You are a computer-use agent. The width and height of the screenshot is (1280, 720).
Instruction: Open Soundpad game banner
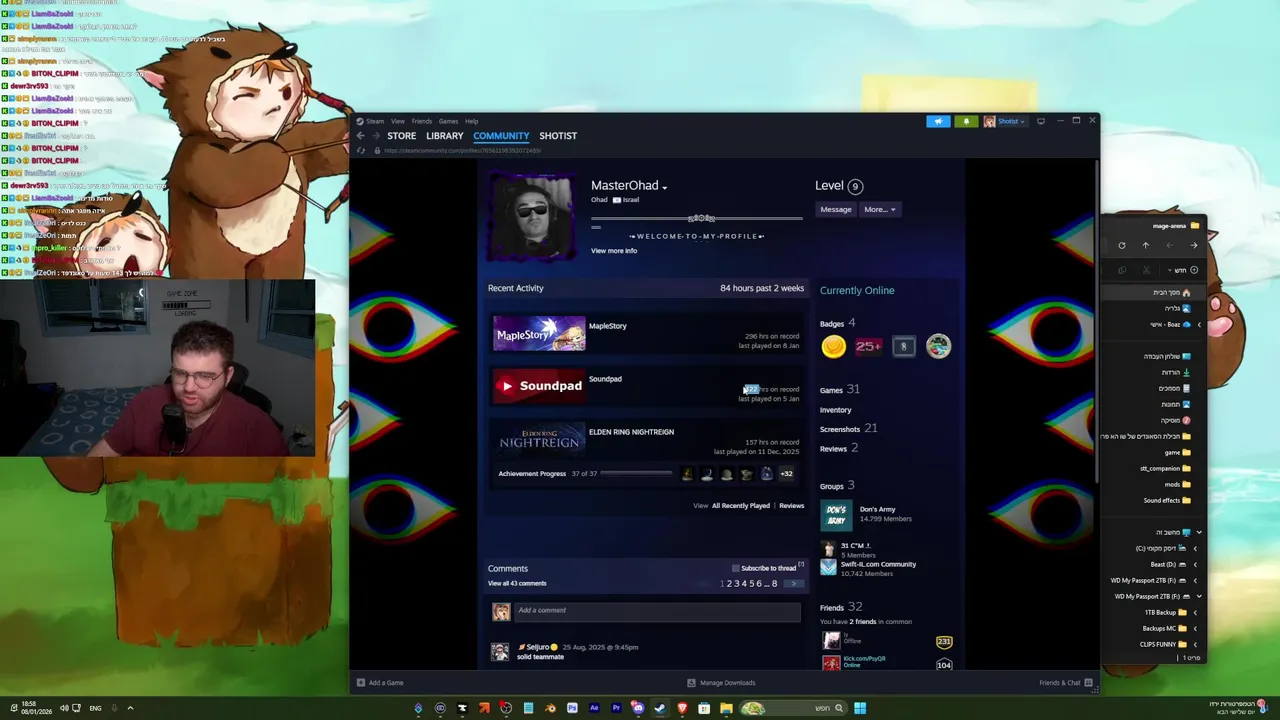[539, 386]
